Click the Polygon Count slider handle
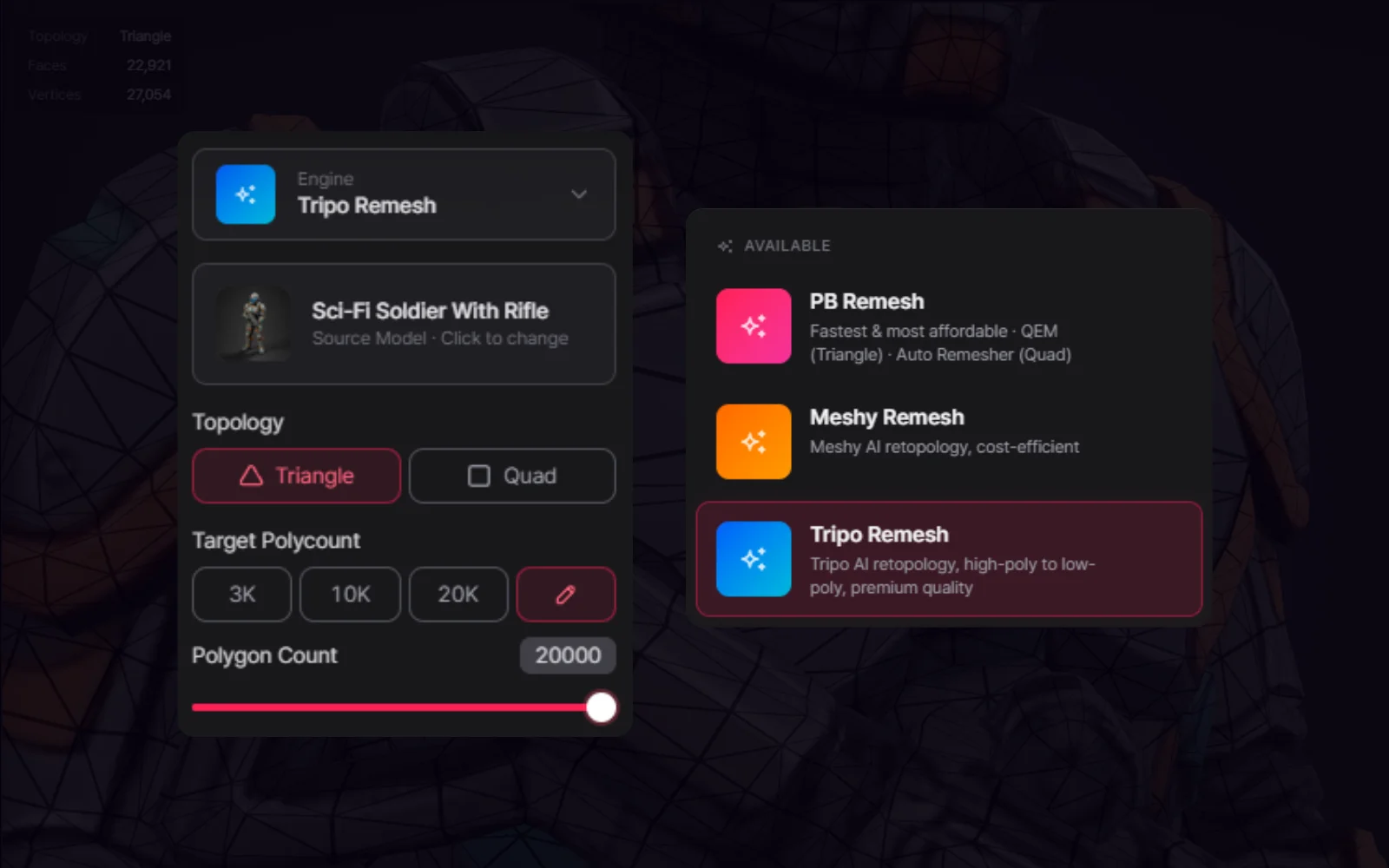 coord(601,707)
